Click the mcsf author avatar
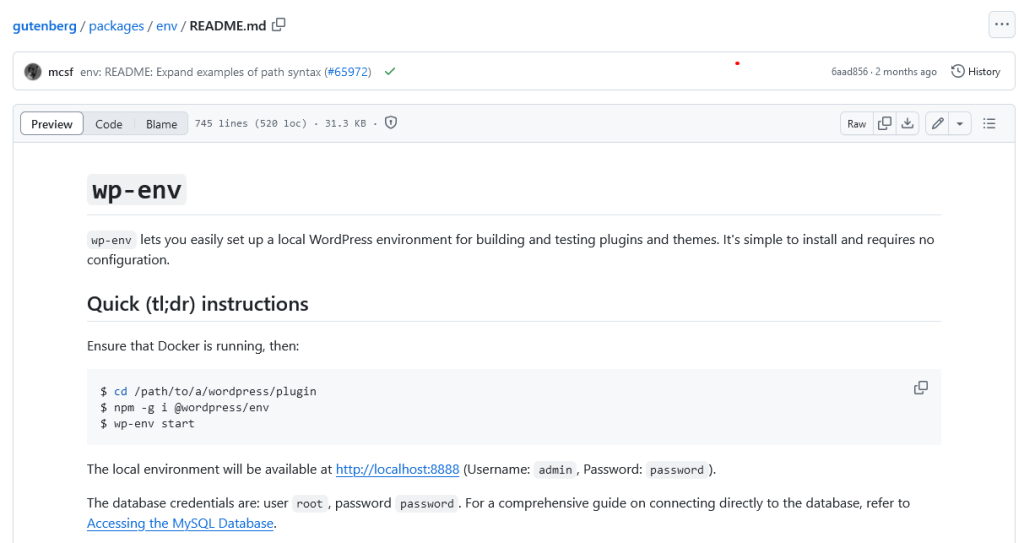Viewport: 1024px width, 543px height. 33,72
